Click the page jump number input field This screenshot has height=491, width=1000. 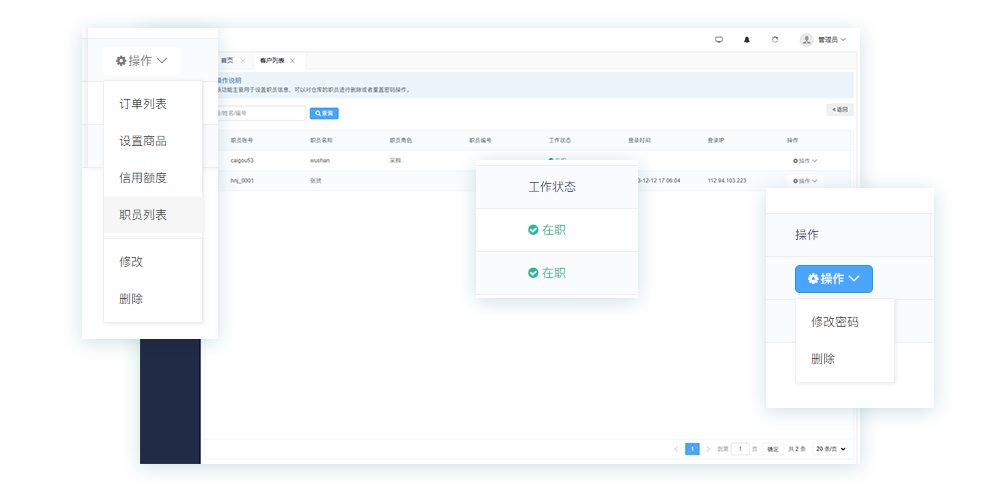(740, 449)
